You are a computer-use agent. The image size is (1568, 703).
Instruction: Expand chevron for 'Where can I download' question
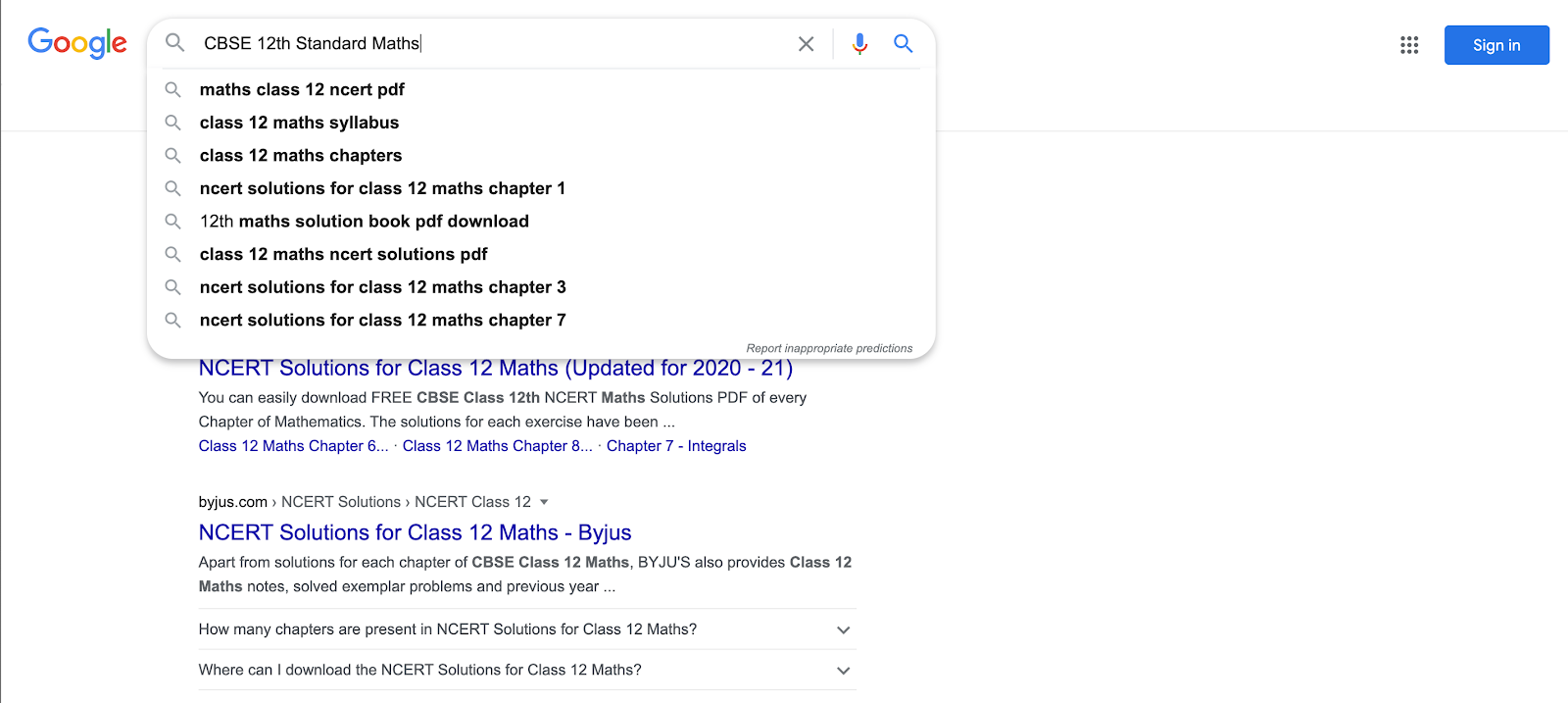[x=843, y=671]
